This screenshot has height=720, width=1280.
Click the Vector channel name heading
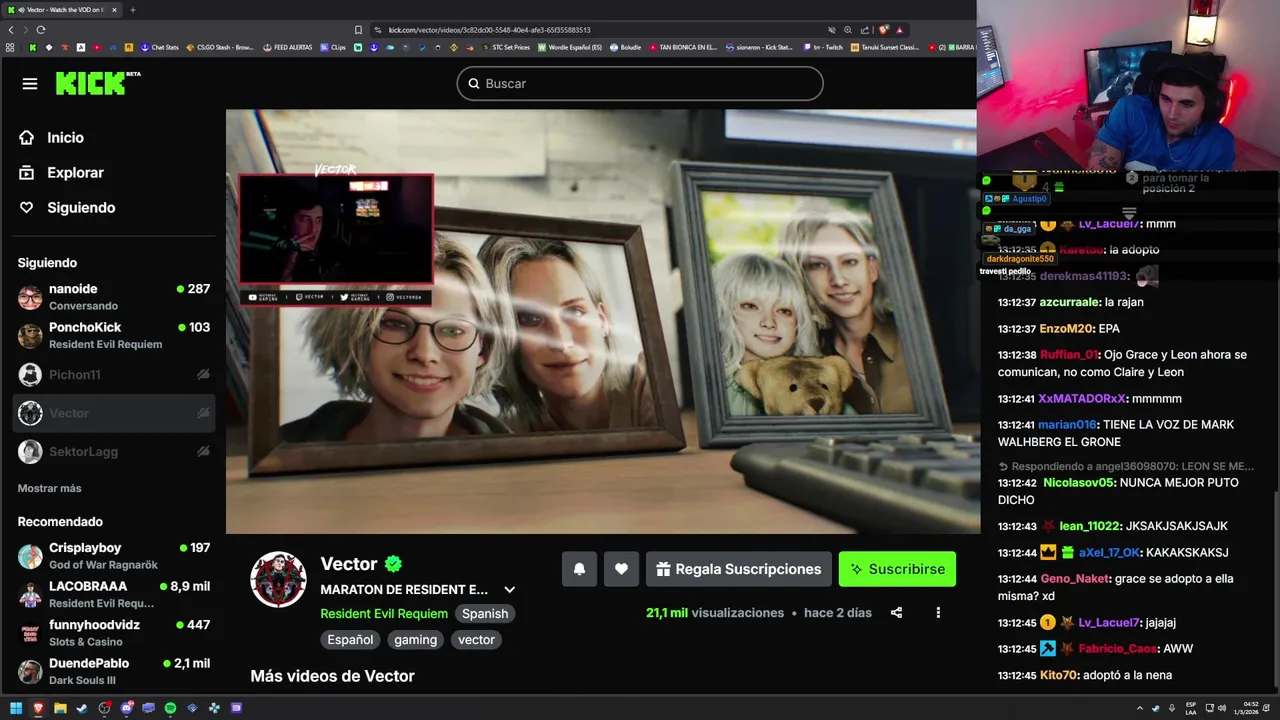point(349,564)
